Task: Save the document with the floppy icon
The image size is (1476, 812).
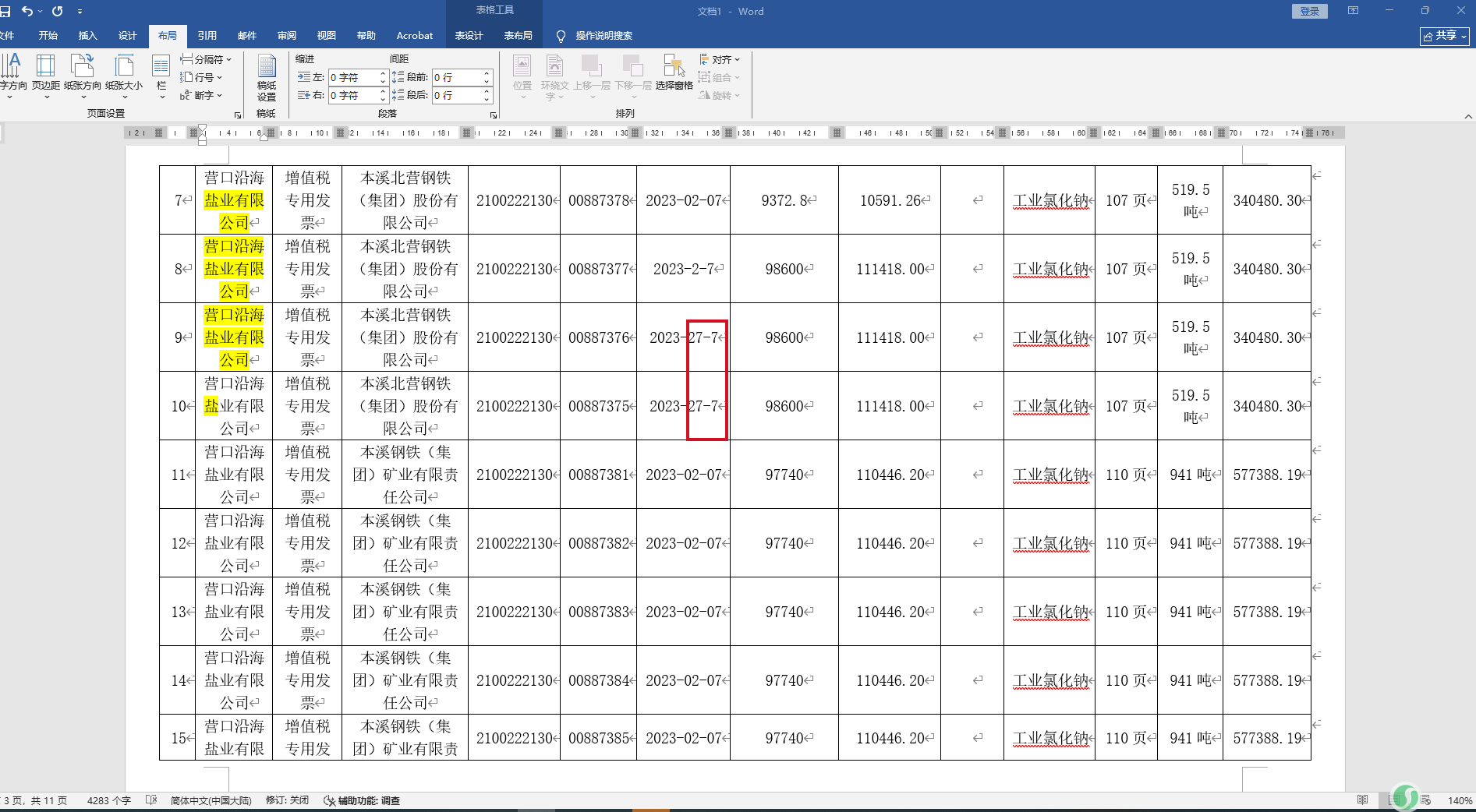Action: click(5, 11)
